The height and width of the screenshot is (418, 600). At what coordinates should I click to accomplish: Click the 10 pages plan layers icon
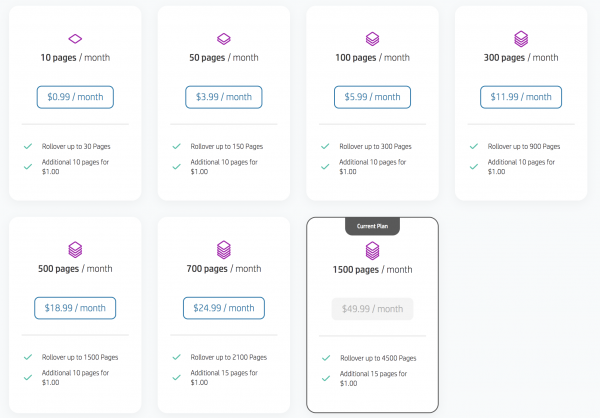75,39
